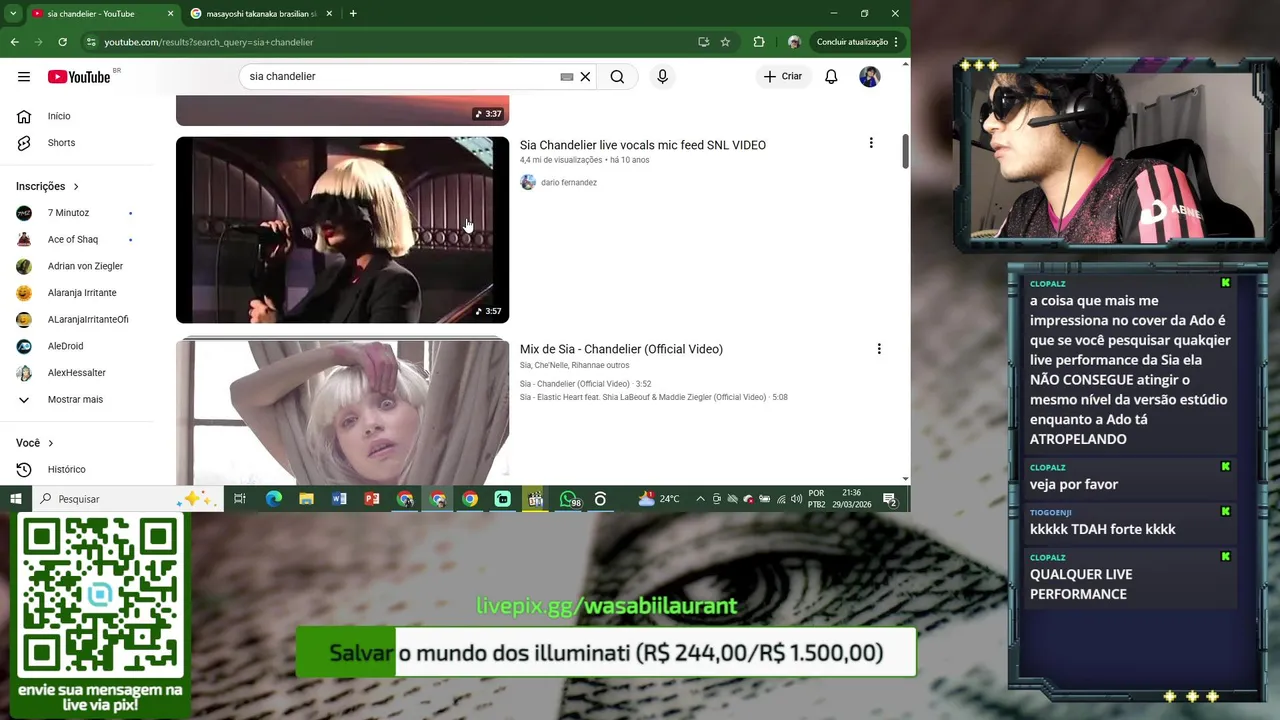Viewport: 1280px width, 720px height.
Task: Launch Microsoft Edge from taskbar
Action: pos(273,499)
